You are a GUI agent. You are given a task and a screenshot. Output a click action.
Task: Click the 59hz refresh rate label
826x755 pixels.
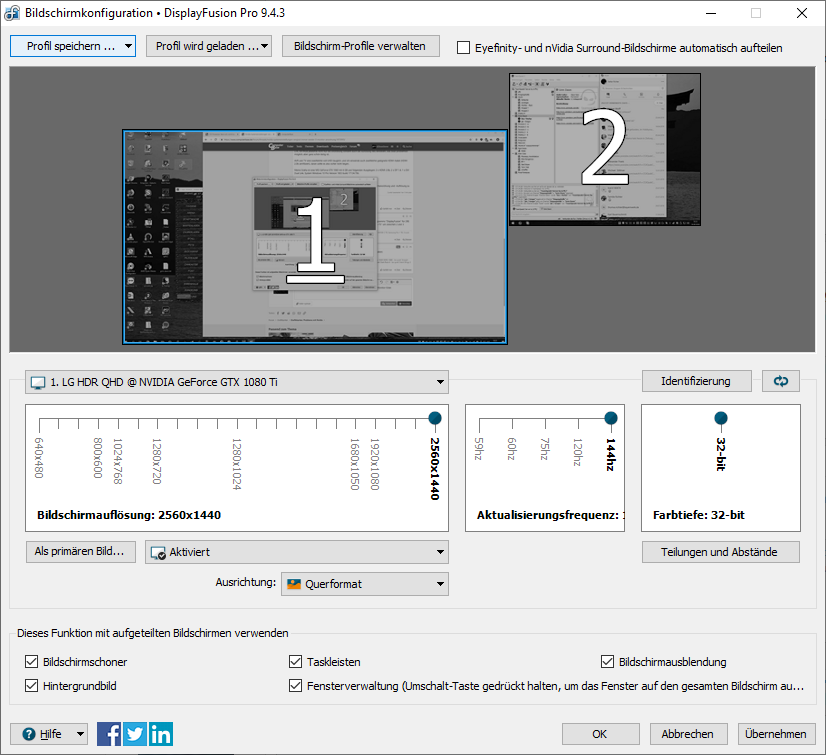[x=478, y=449]
